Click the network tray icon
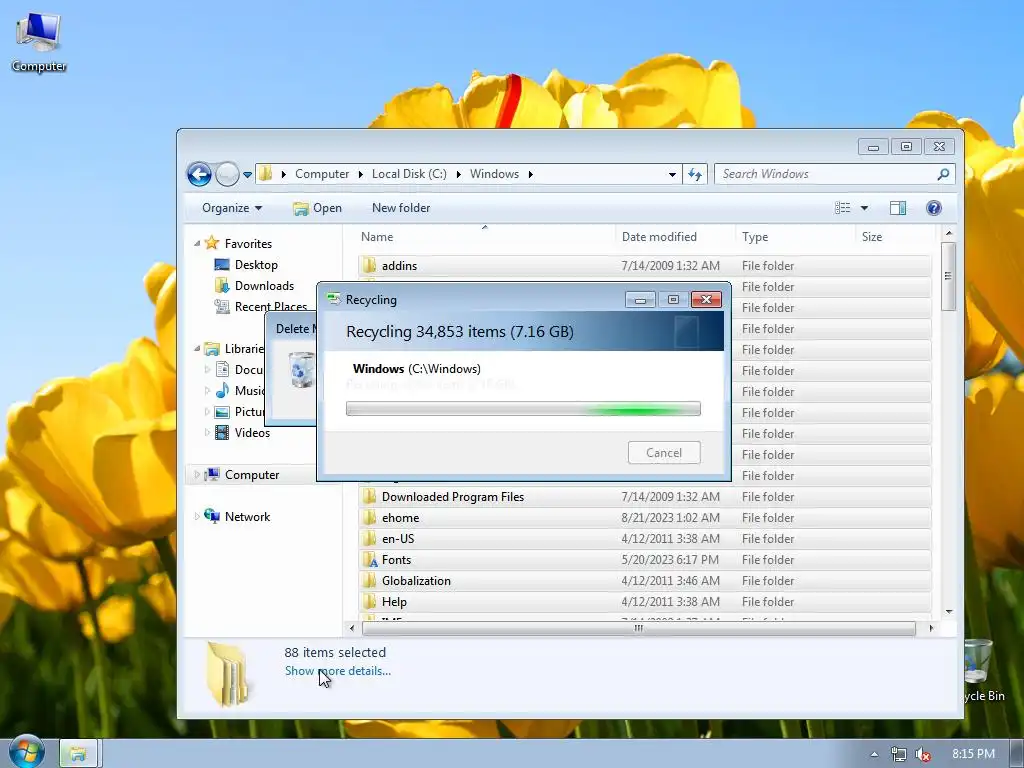This screenshot has width=1024, height=768. tap(899, 754)
